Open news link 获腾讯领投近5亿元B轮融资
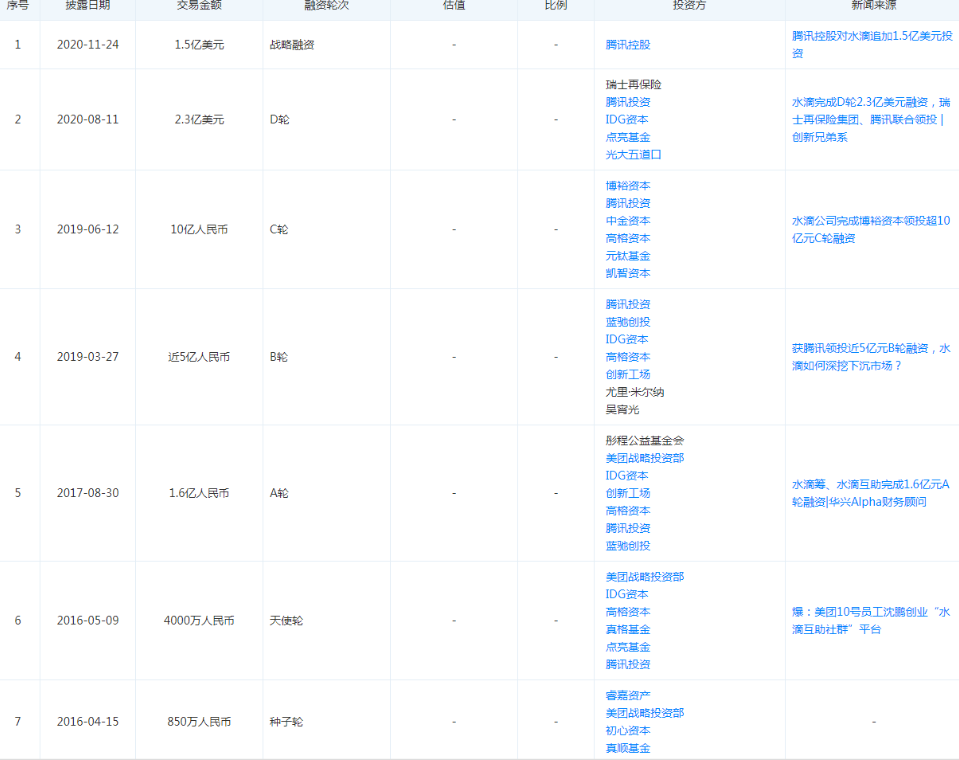This screenshot has height=760, width=959. pyautogui.click(x=871, y=357)
